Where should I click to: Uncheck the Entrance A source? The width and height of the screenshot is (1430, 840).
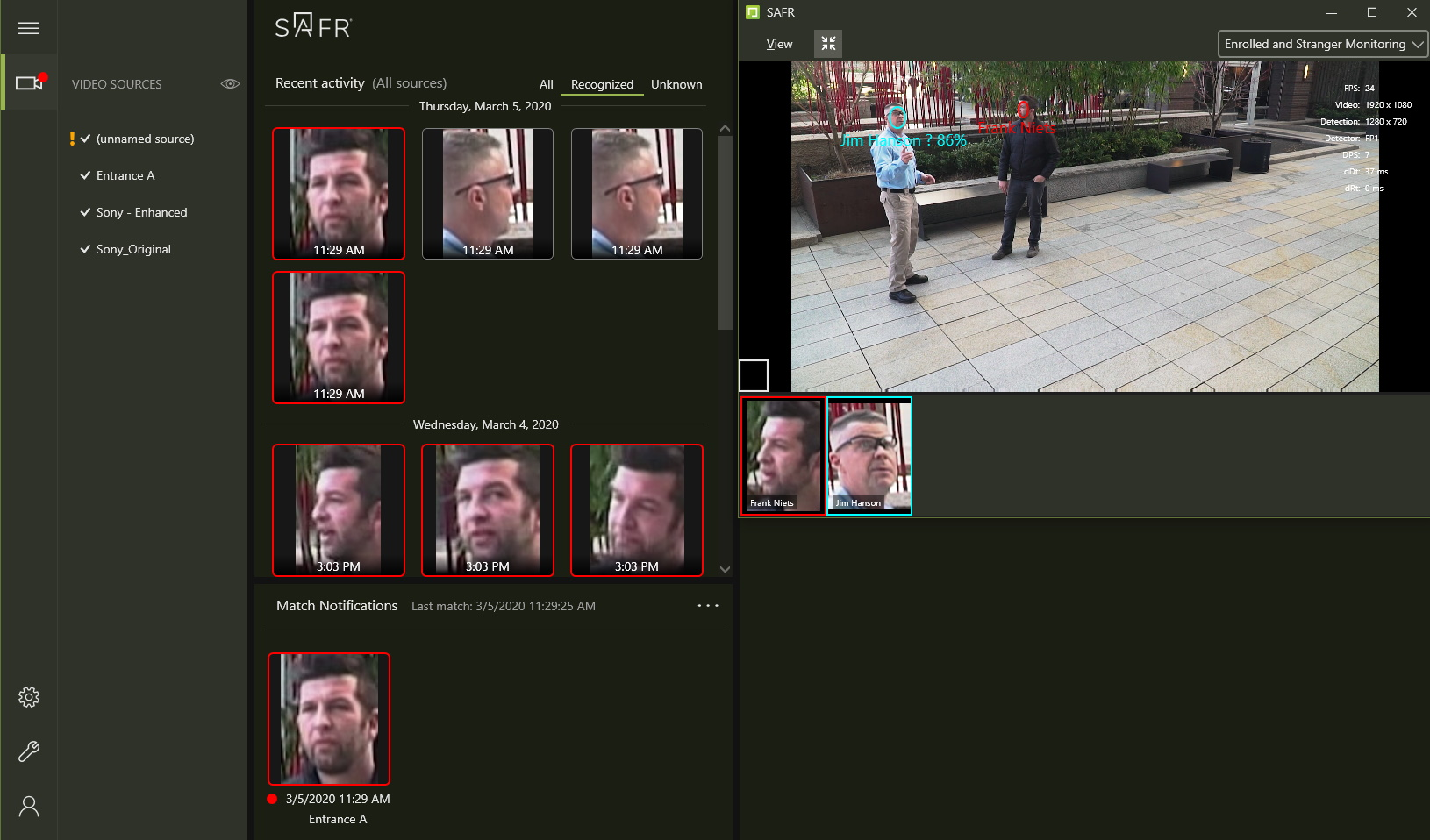85,175
